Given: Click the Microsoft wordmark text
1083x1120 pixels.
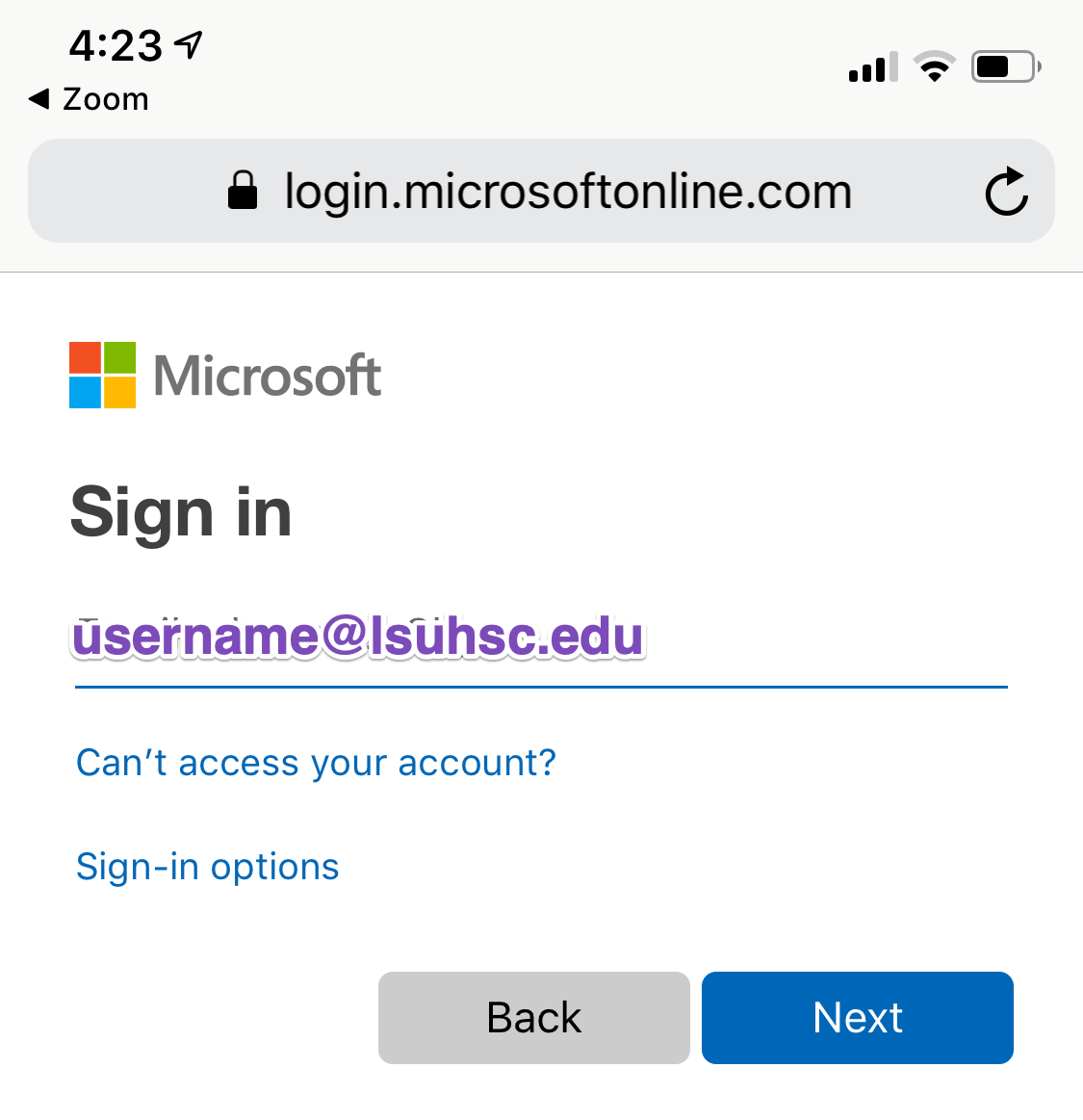Looking at the screenshot, I should point(268,376).
